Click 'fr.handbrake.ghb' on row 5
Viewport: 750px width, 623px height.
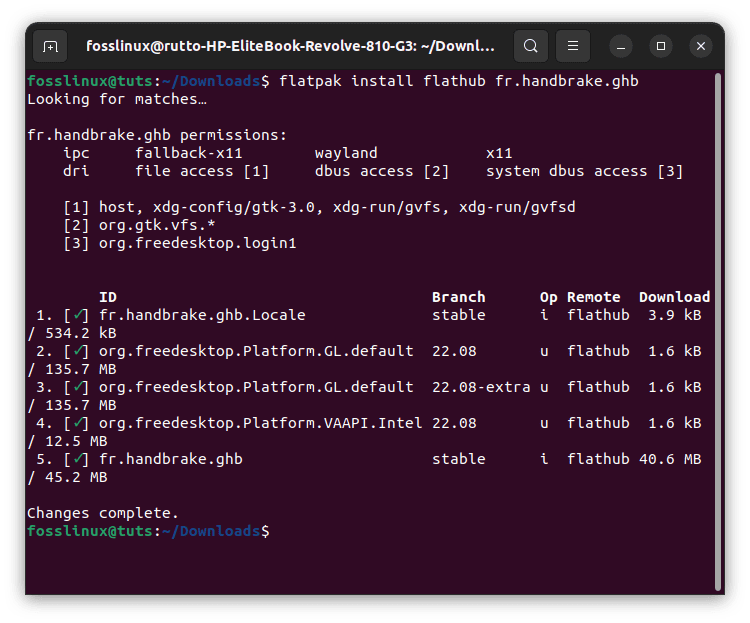pyautogui.click(x=171, y=459)
